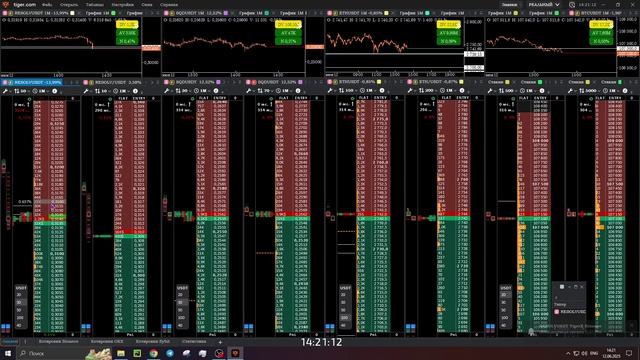Open Google Chrome from the taskbar
The height and width of the screenshot is (360, 640).
[153, 353]
